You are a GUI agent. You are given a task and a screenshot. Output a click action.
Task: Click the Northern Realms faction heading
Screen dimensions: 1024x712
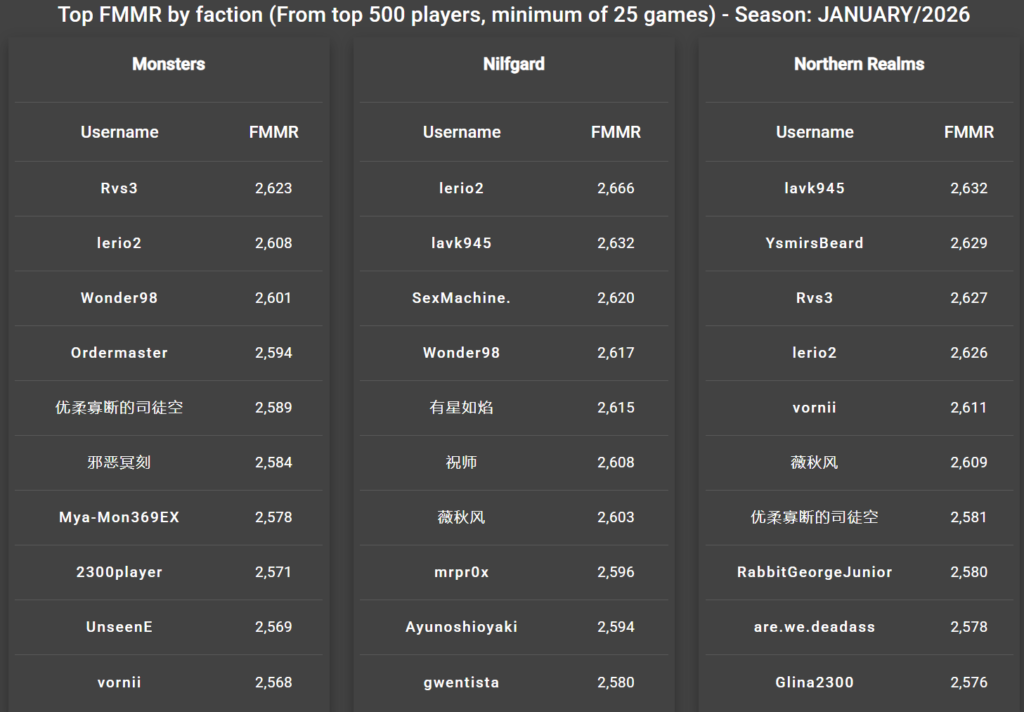pos(859,64)
